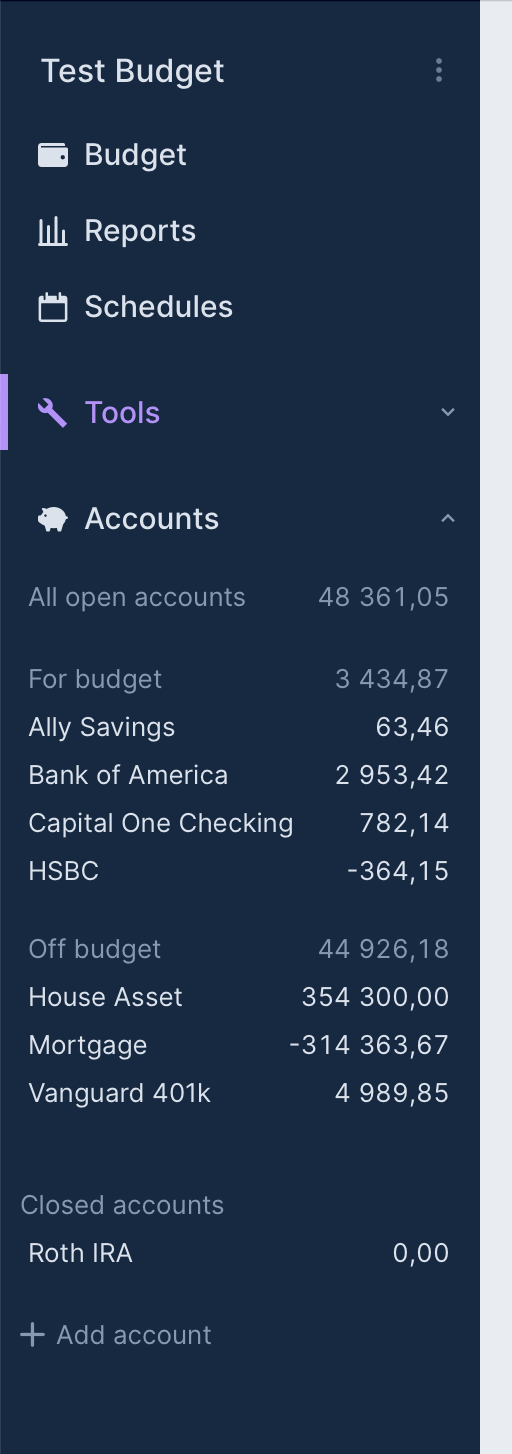Select the Capital One Checking account

tap(240, 823)
